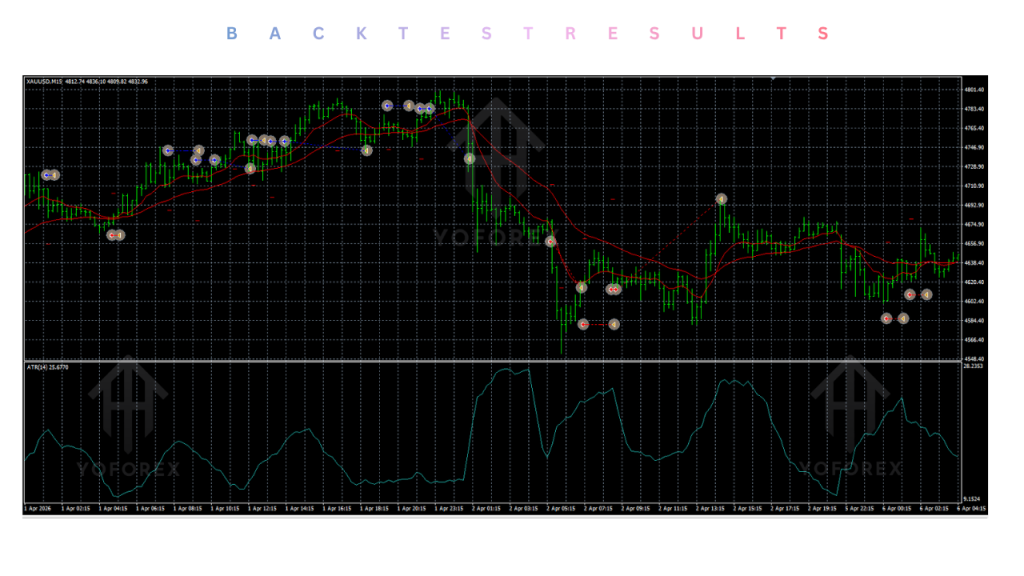Click price level 4746.90 on the axis

click(x=974, y=148)
